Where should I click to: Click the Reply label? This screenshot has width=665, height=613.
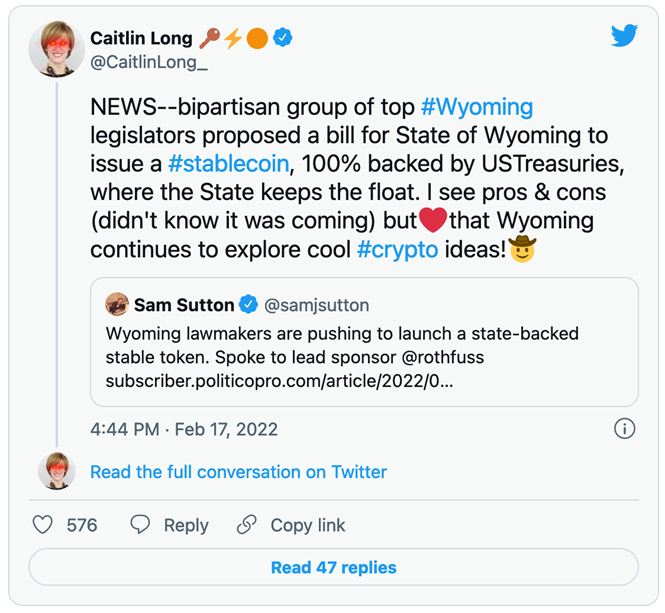coord(186,525)
